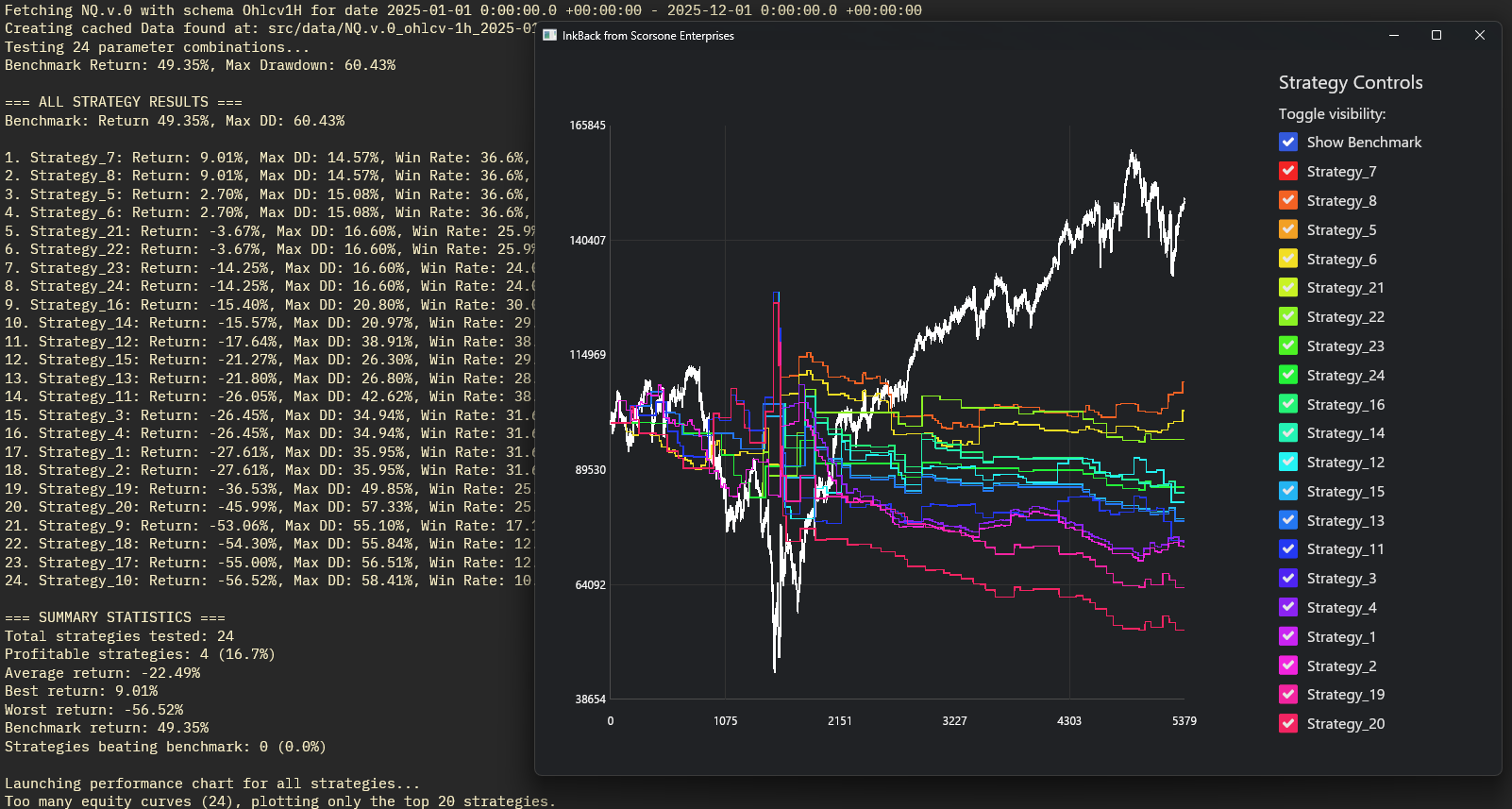The image size is (1512, 809).
Task: Uncheck the Strategy_2 checkbox
Action: click(1288, 666)
